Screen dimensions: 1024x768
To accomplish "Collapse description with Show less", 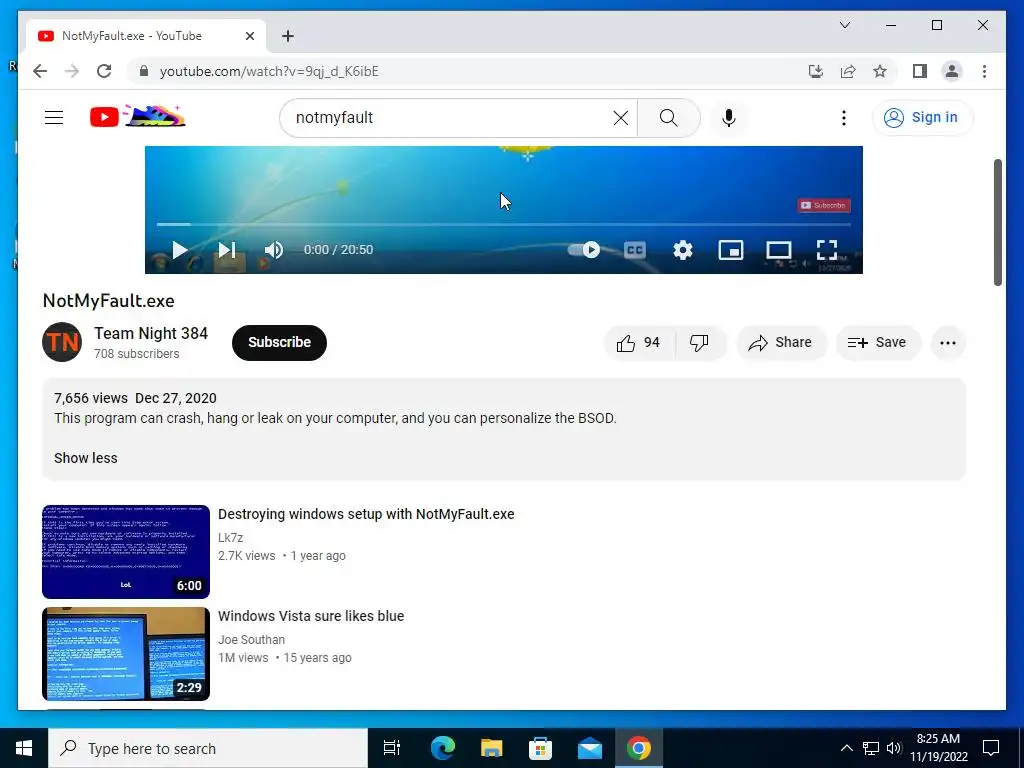I will pos(86,458).
